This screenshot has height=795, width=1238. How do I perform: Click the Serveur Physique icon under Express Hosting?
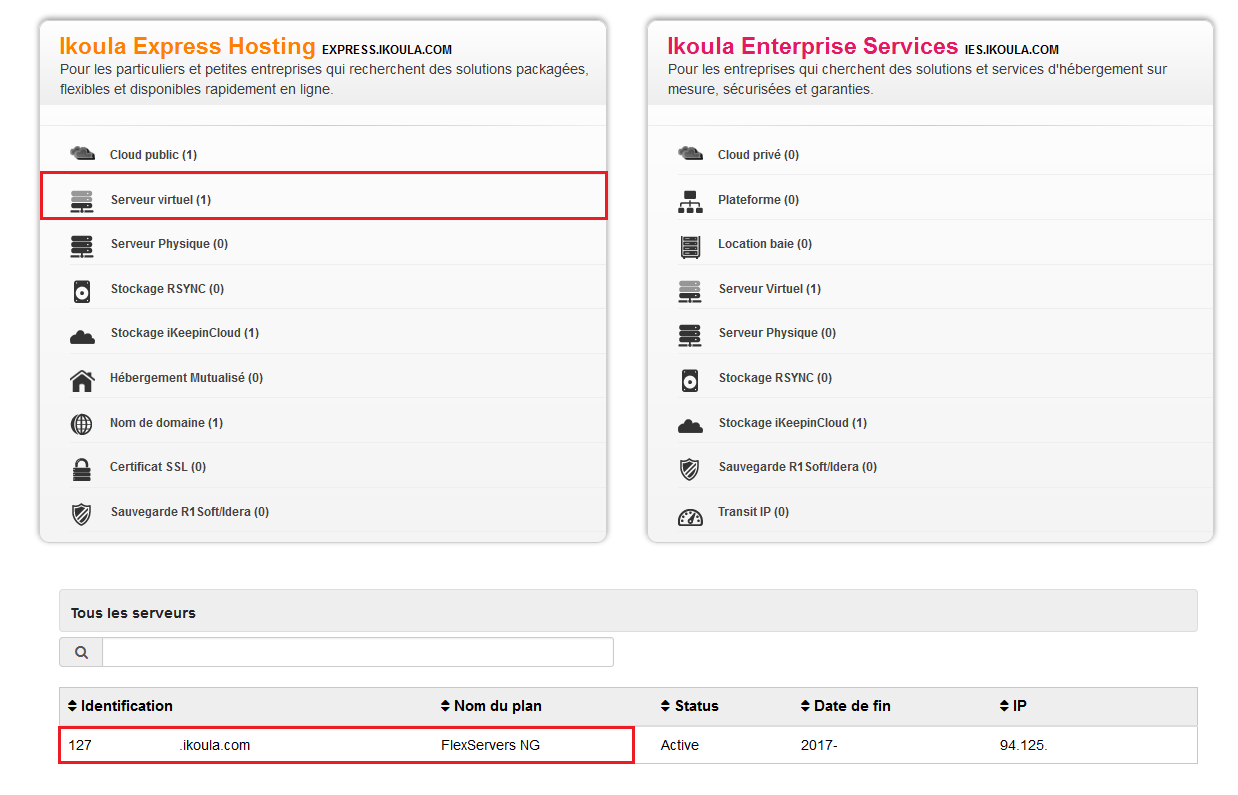(x=82, y=245)
